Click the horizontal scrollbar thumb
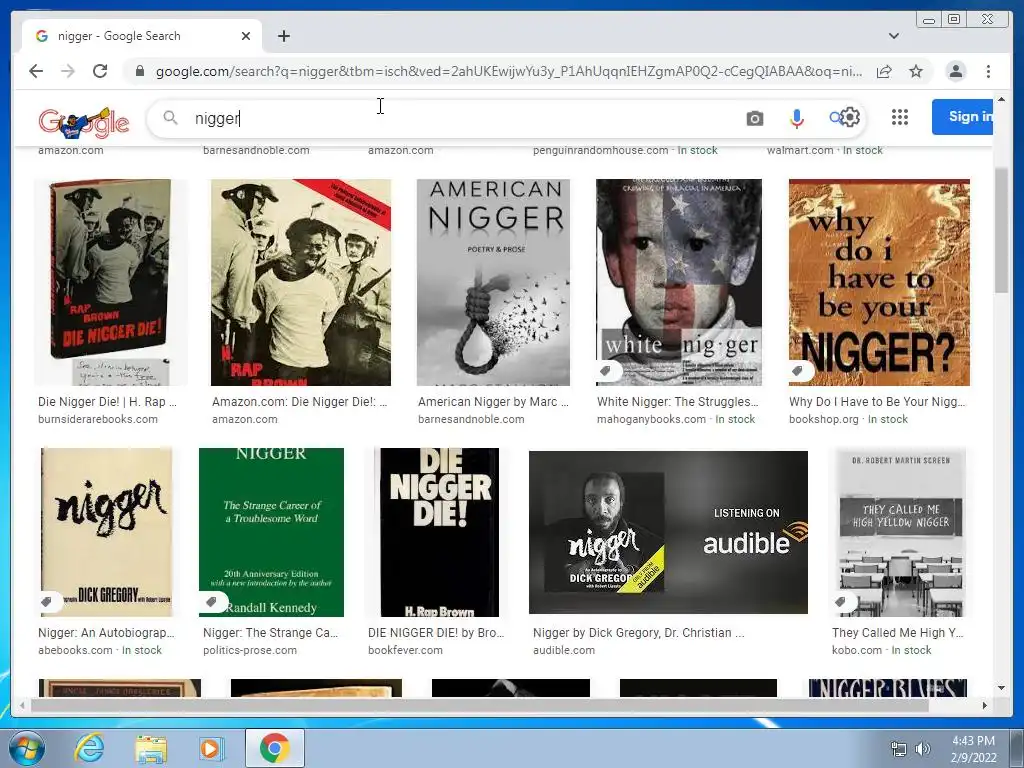Image resolution: width=1024 pixels, height=768 pixels. pyautogui.click(x=480, y=705)
